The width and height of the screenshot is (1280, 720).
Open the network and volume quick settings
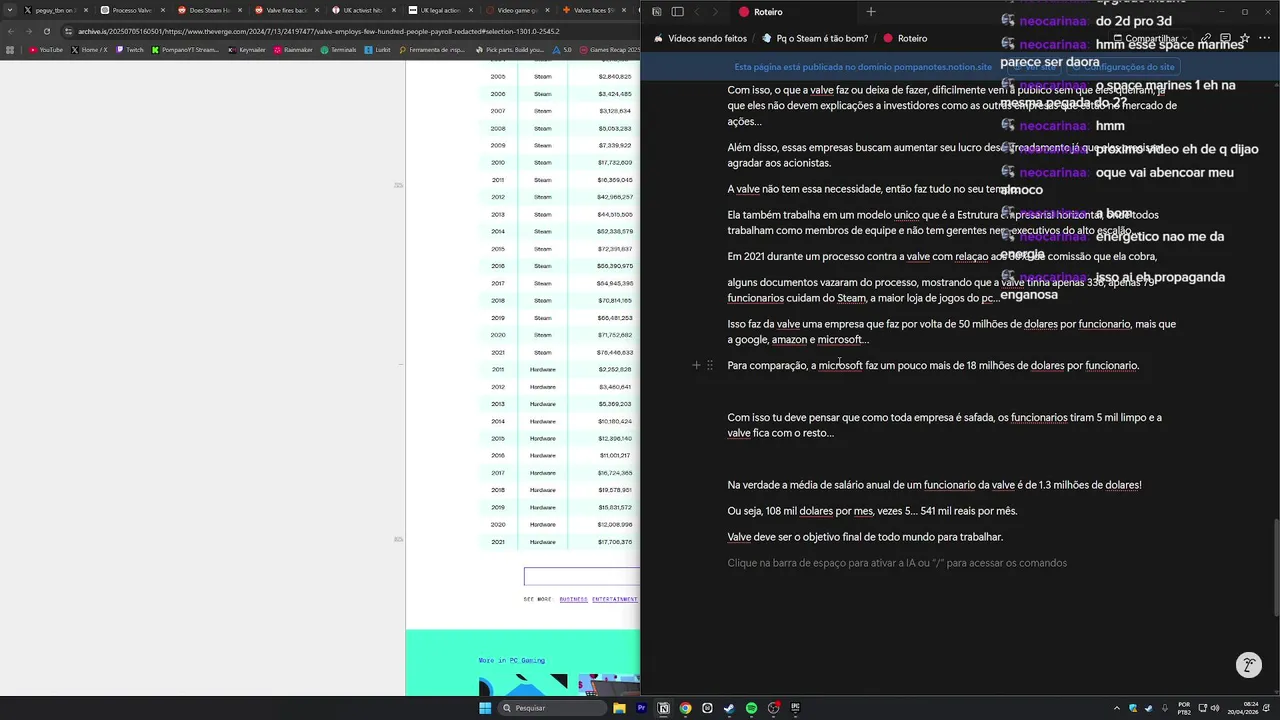tap(1207, 708)
